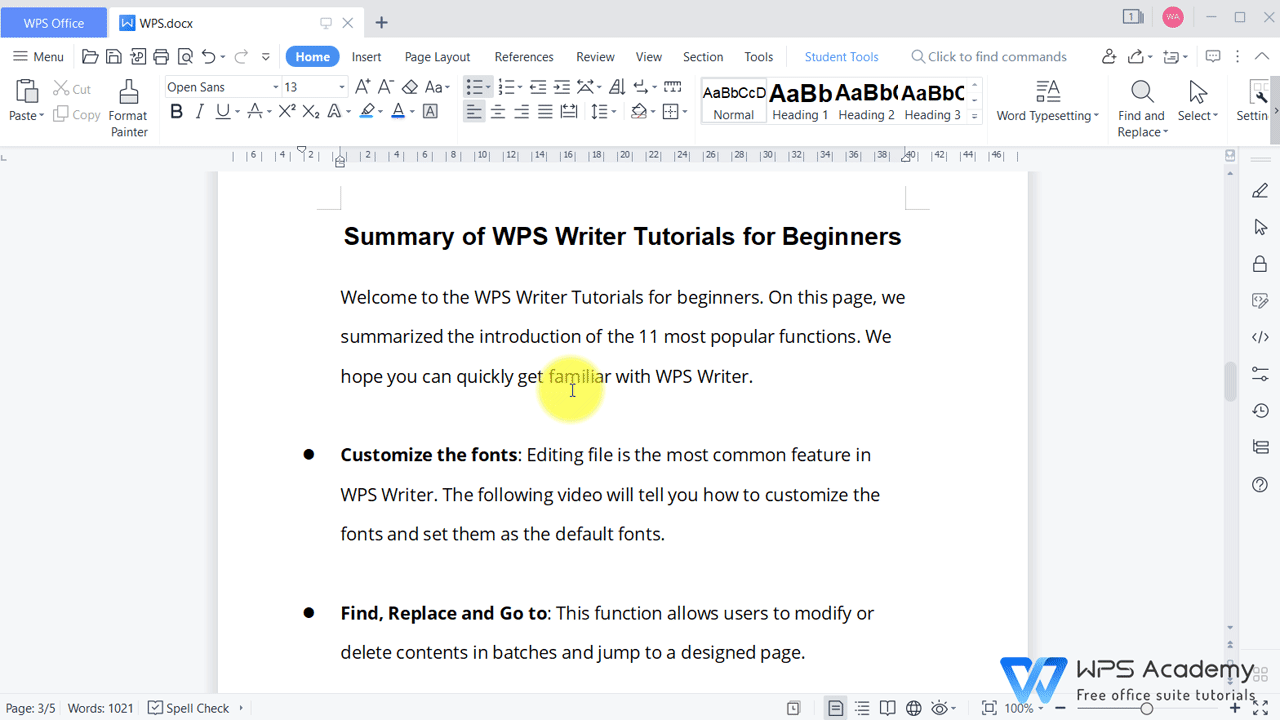Increase font size with the A+ icon
The height and width of the screenshot is (720, 1280).
(x=363, y=87)
